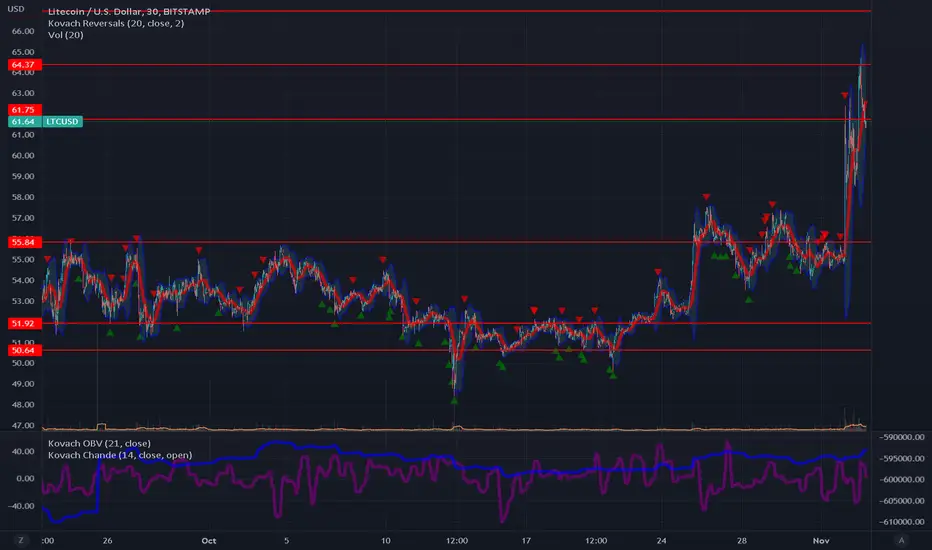Click the red 64.37 price label
932x550 pixels.
point(24,65)
